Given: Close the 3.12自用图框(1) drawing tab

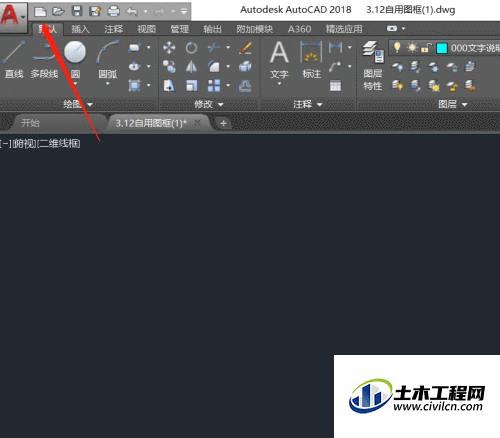Looking at the screenshot, I should point(198,123).
